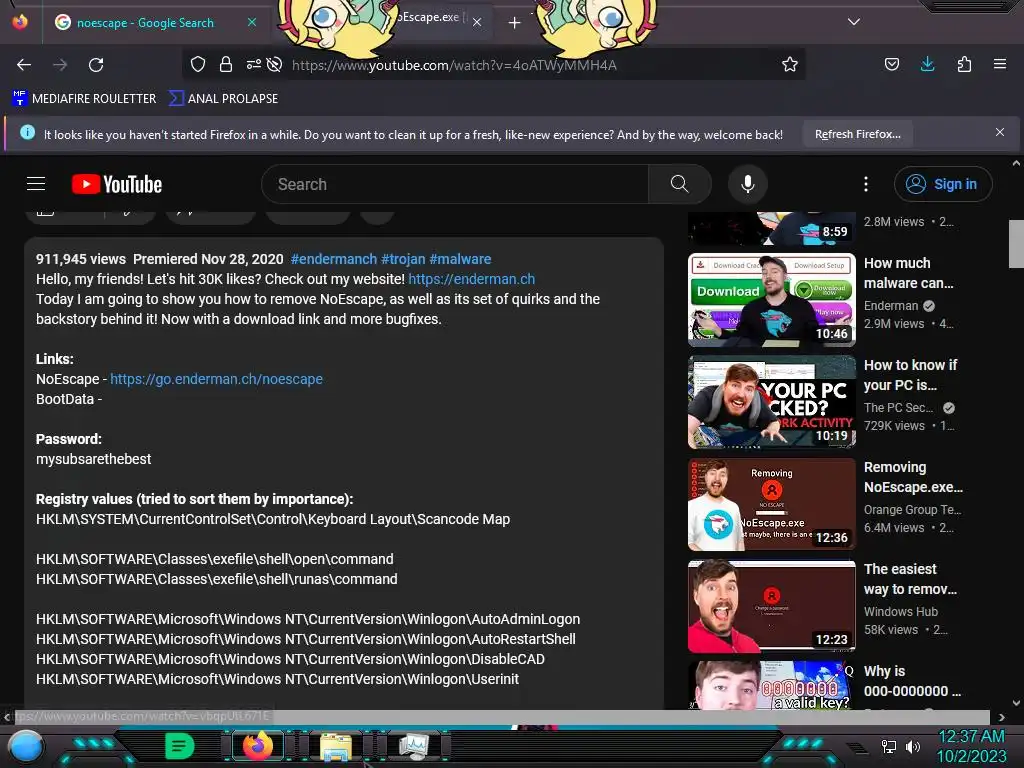Click the Winlogon\Userinit registry line
This screenshot has width=1024, height=768.
pyautogui.click(x=278, y=679)
